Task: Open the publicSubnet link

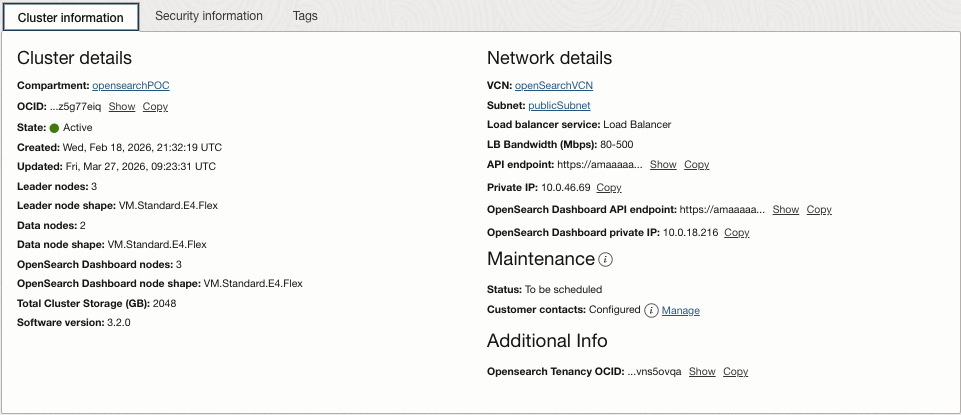Action: 559,106
